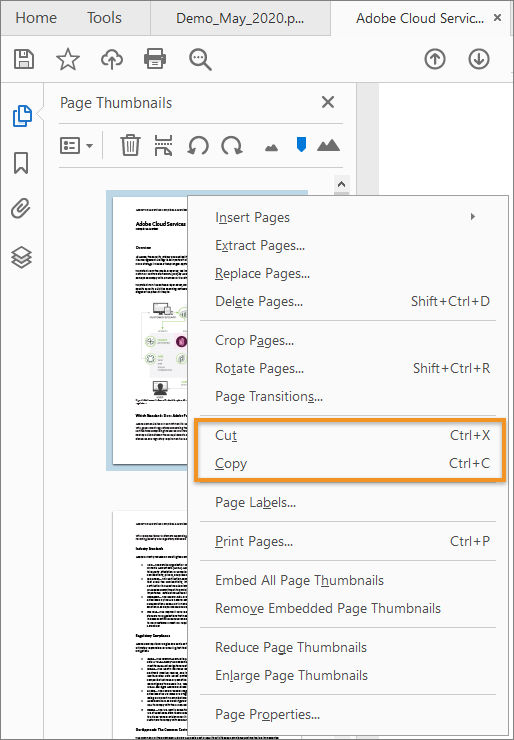Choose Delete Pages menu item
Screen dimensions: 514x740
coord(348,301)
